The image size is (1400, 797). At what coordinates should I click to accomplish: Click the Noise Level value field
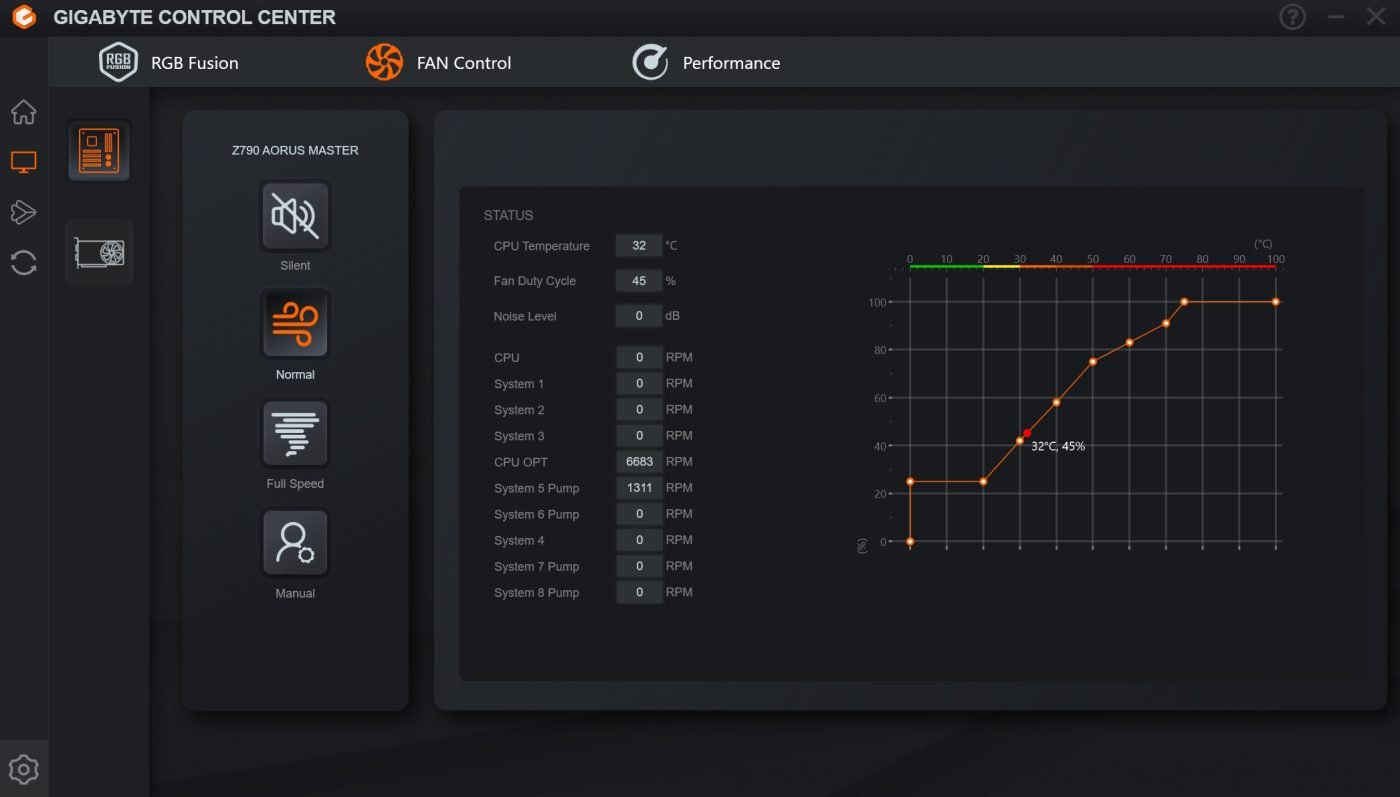(639, 316)
